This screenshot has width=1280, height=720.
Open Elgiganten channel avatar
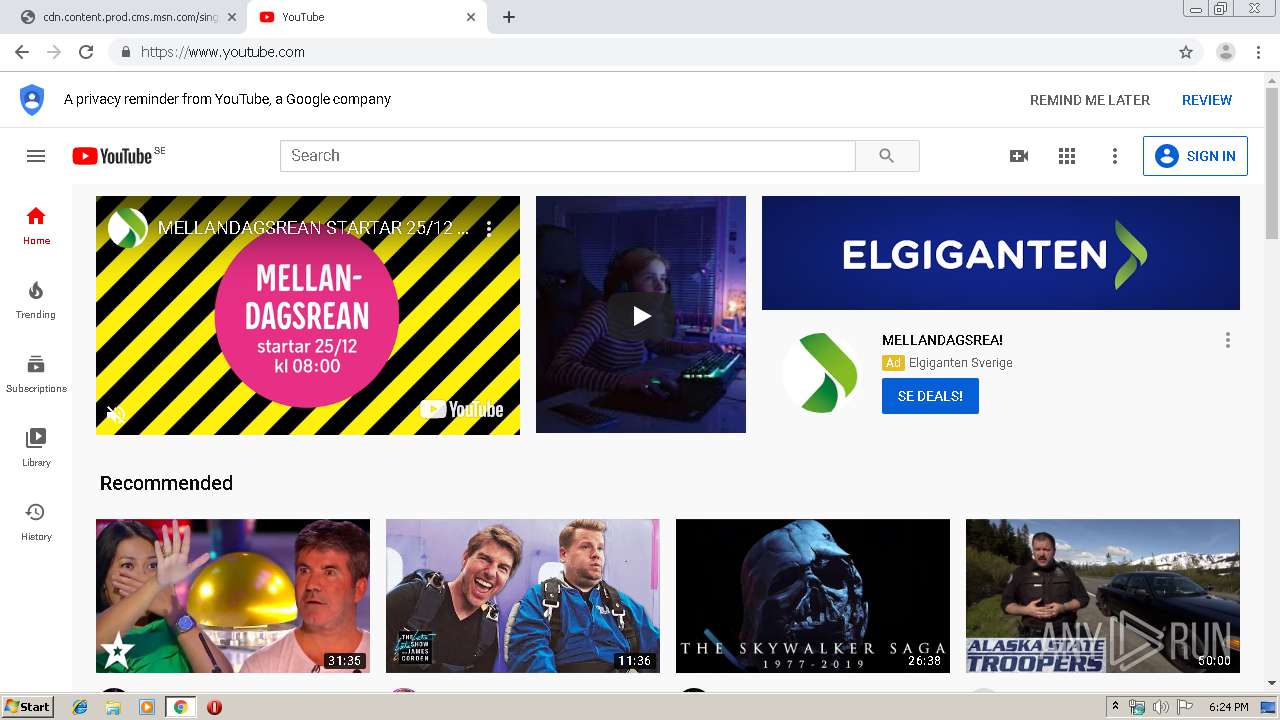(x=822, y=372)
